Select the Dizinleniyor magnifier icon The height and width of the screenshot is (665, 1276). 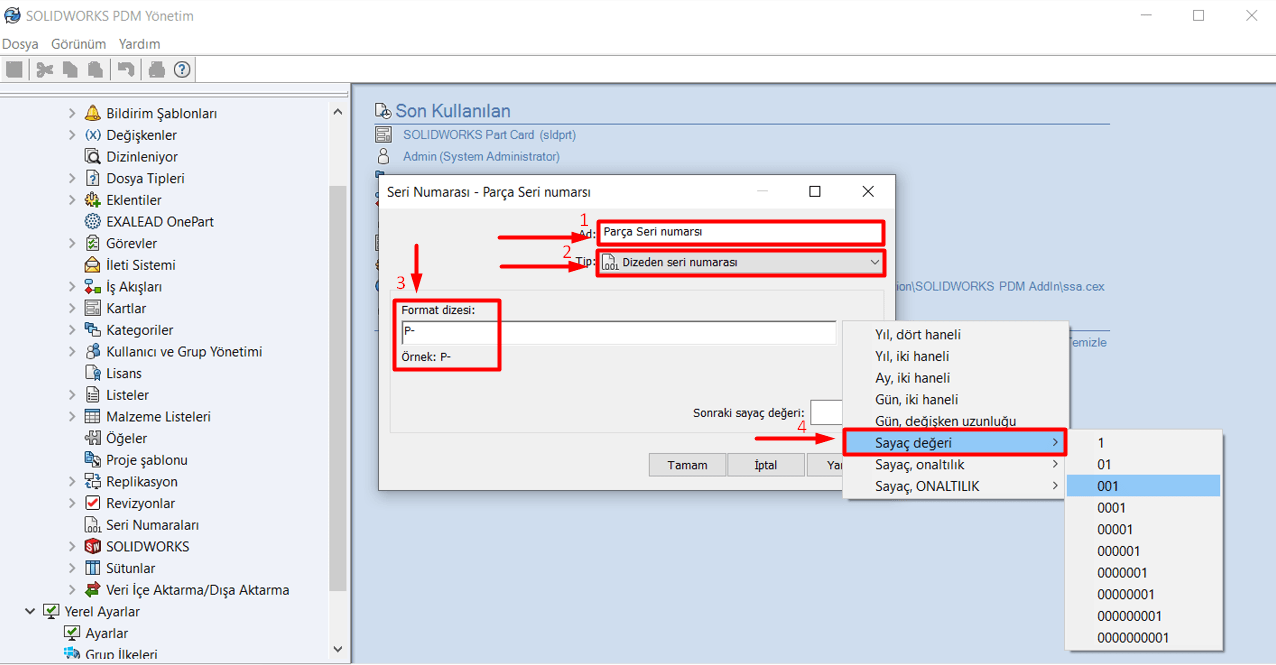[93, 156]
